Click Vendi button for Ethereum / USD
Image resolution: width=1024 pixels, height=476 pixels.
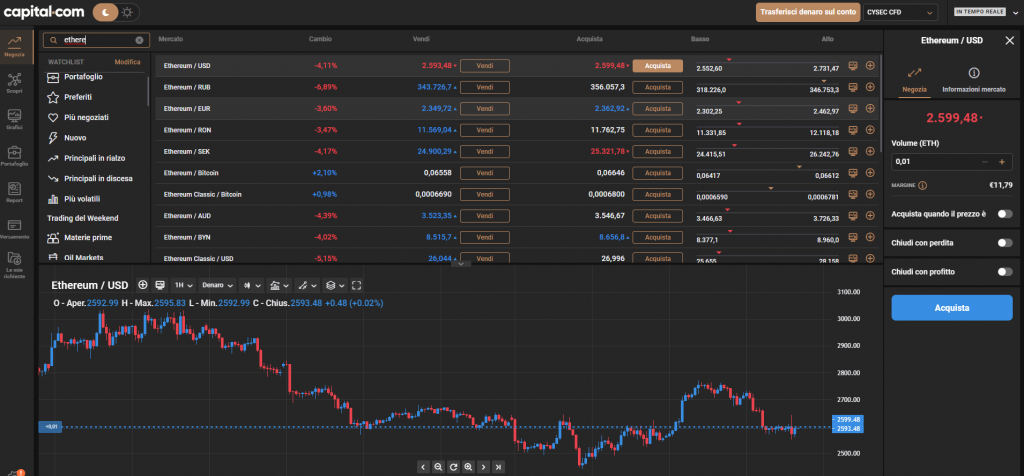pos(485,66)
